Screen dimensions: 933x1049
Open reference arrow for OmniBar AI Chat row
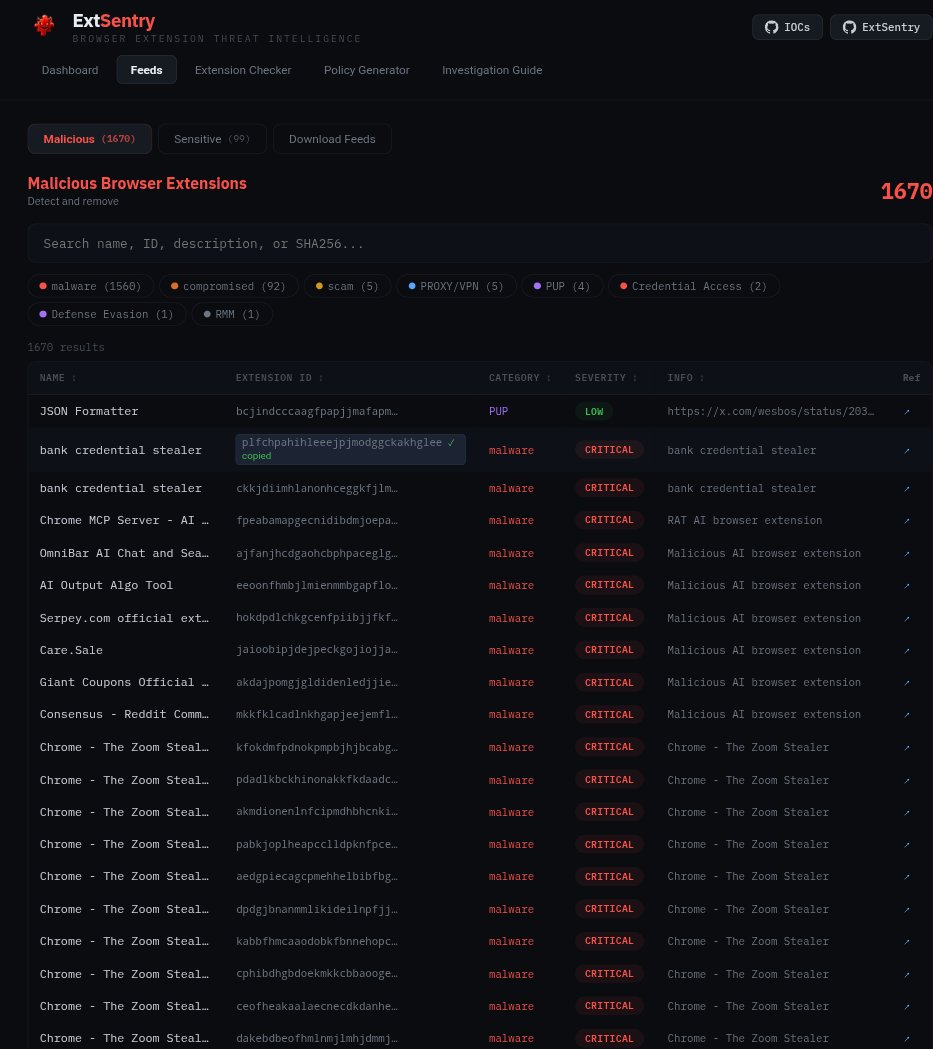tap(907, 553)
